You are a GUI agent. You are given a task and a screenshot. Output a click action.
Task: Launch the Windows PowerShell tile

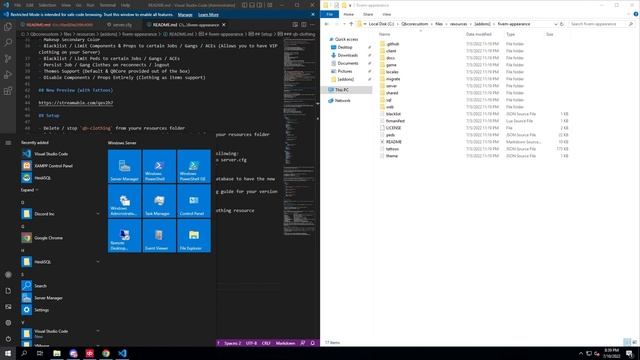click(159, 166)
